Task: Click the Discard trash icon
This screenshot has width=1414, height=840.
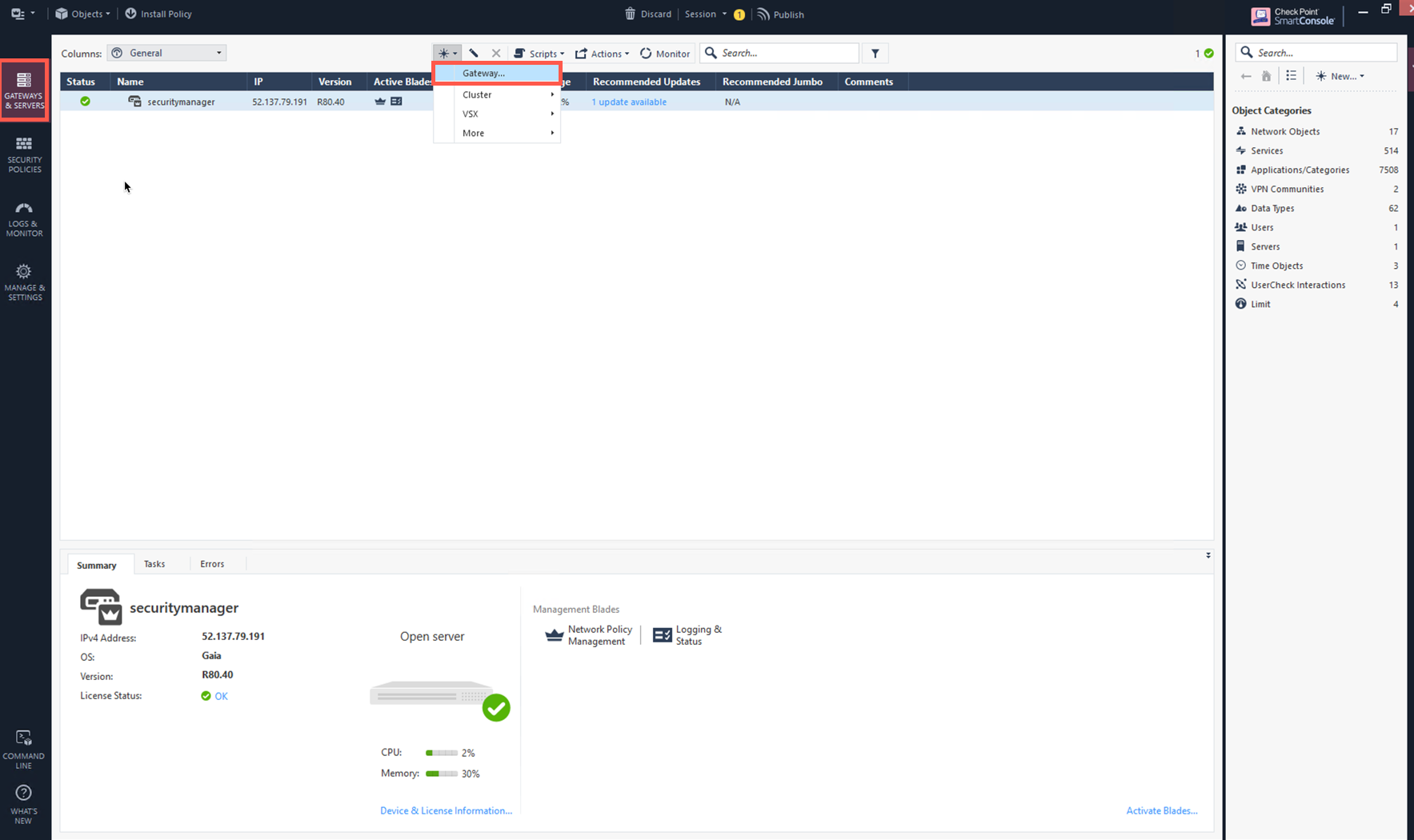Action: point(631,14)
